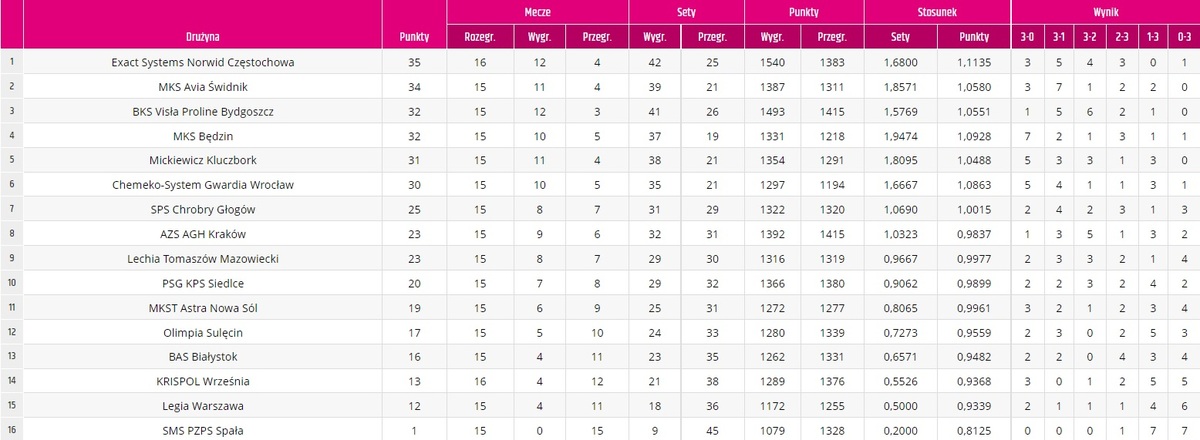Click PSG KPS Siedlce team name

tap(203, 283)
